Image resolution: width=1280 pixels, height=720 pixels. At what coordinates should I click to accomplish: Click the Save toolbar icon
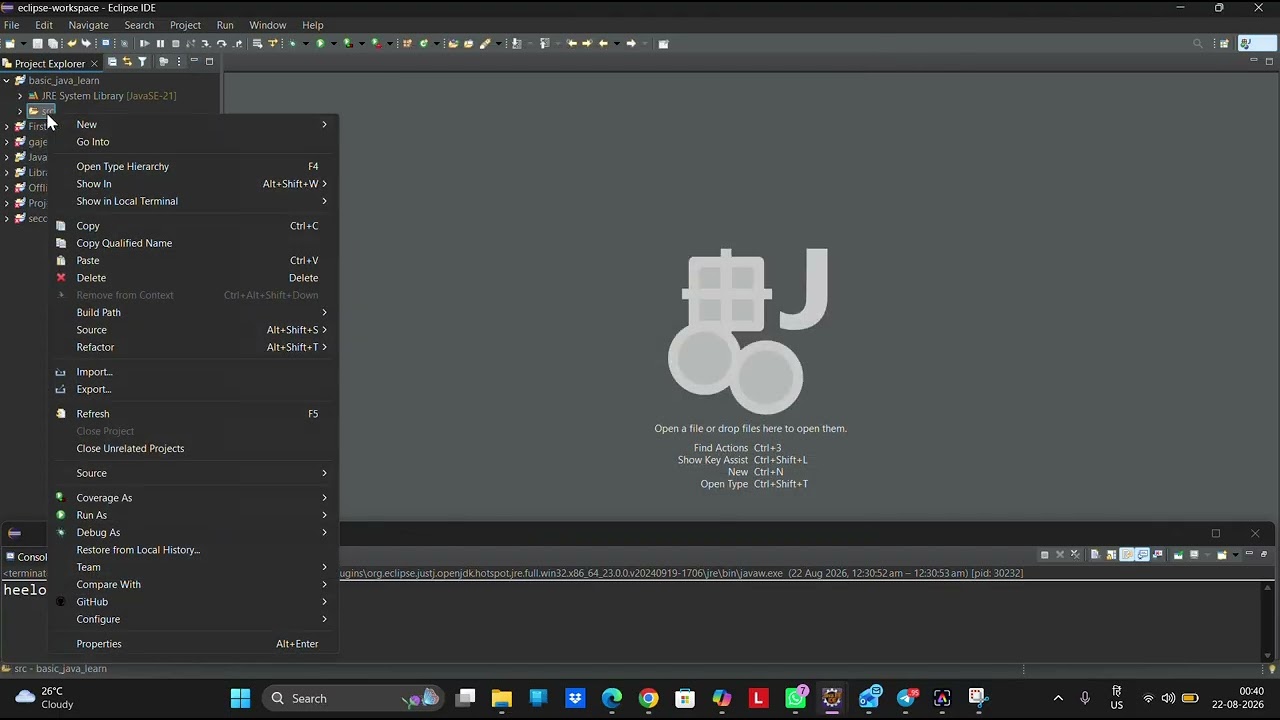38,44
